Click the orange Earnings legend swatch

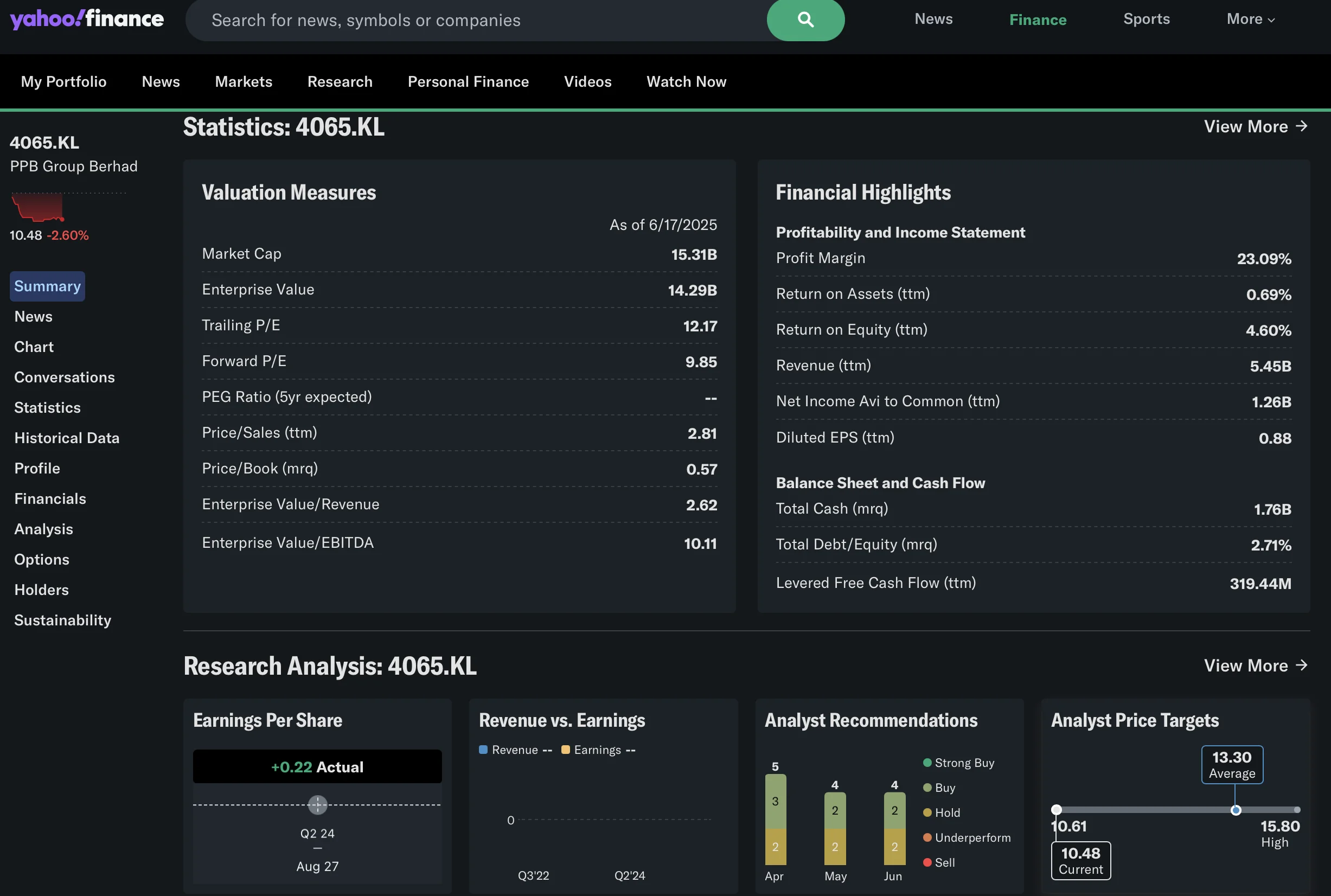[x=566, y=750]
